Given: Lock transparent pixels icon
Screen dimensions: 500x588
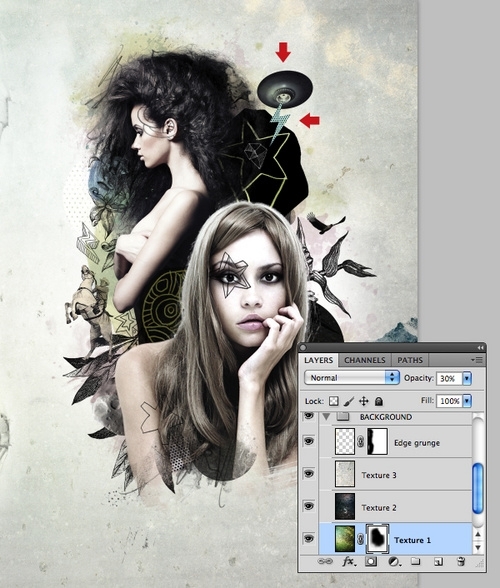Looking at the screenshot, I should [333, 401].
